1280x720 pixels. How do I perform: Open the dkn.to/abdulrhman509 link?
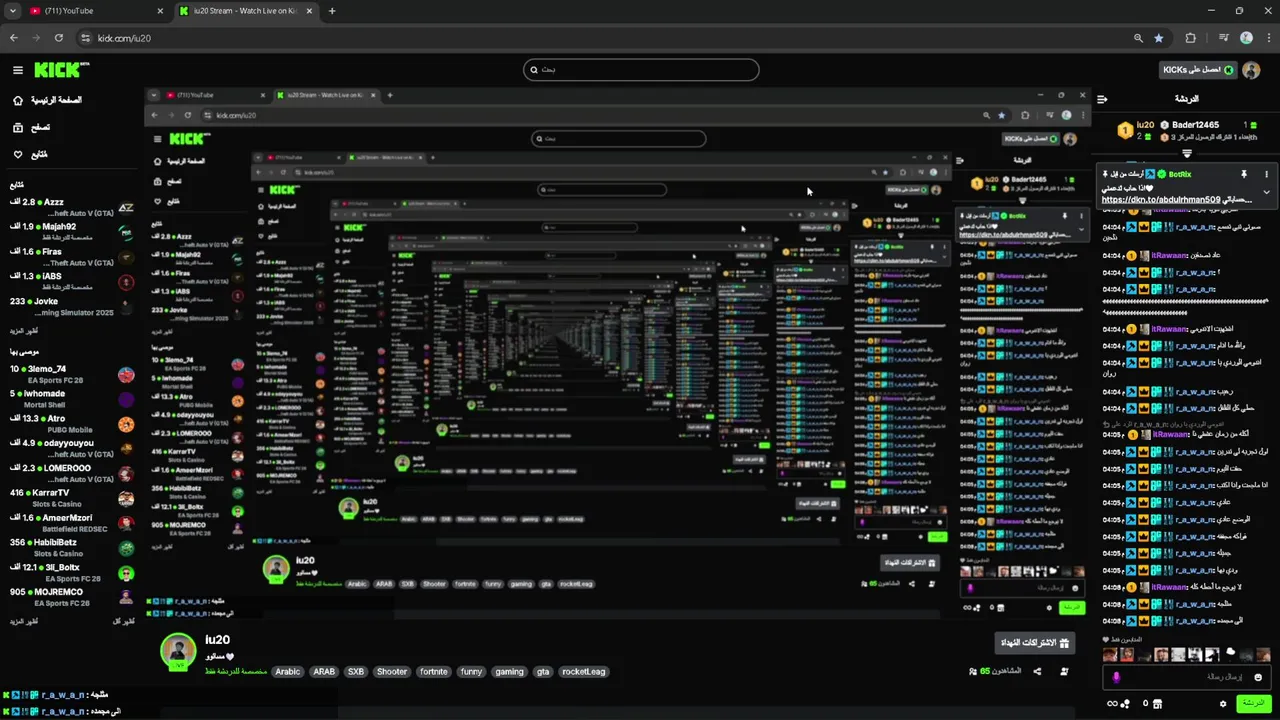(1161, 200)
